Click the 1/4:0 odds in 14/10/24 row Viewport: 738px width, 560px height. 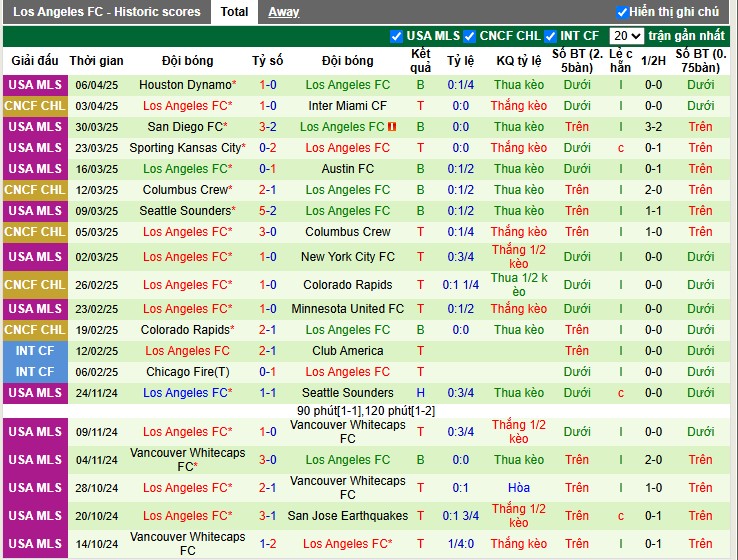coord(460,544)
